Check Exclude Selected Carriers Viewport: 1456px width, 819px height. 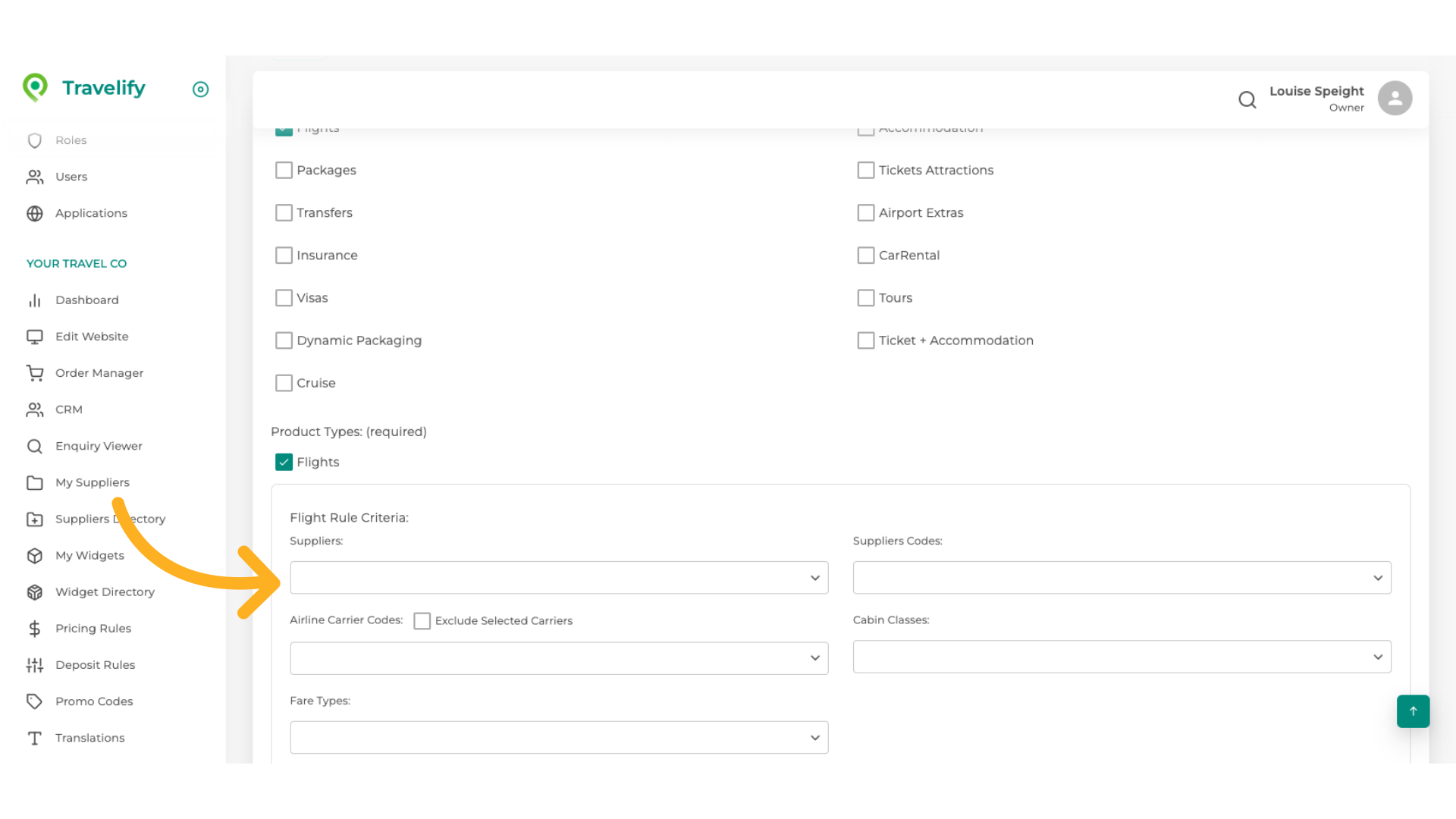(x=422, y=621)
